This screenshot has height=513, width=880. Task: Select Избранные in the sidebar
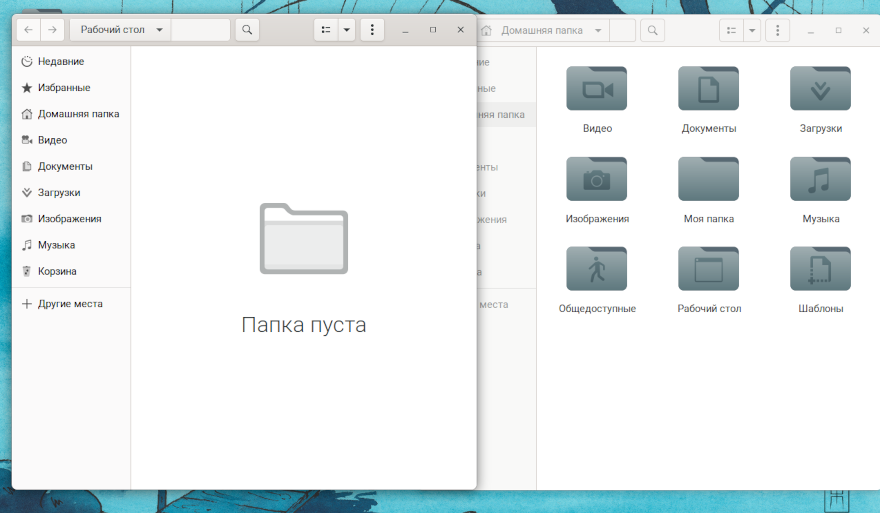tap(63, 88)
